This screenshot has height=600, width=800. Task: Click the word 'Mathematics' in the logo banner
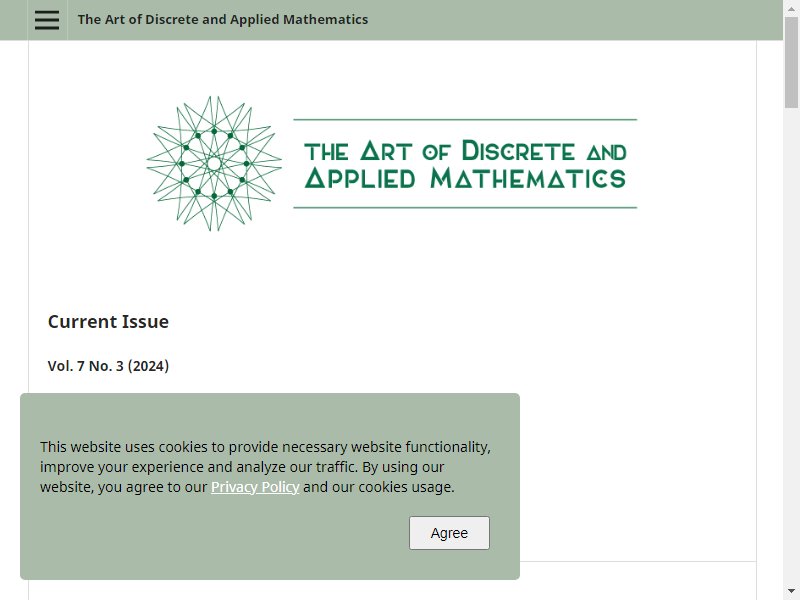(528, 178)
